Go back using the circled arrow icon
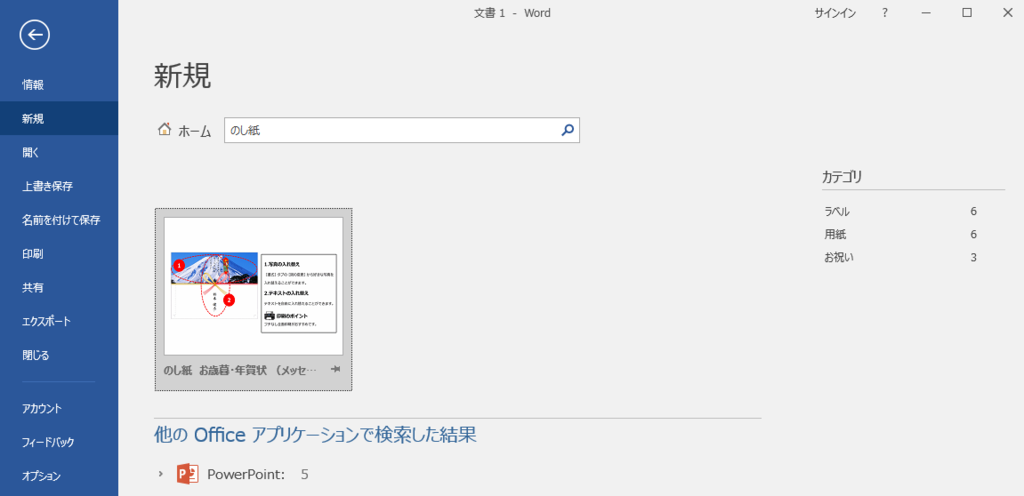Image resolution: width=1024 pixels, height=496 pixels. point(35,35)
